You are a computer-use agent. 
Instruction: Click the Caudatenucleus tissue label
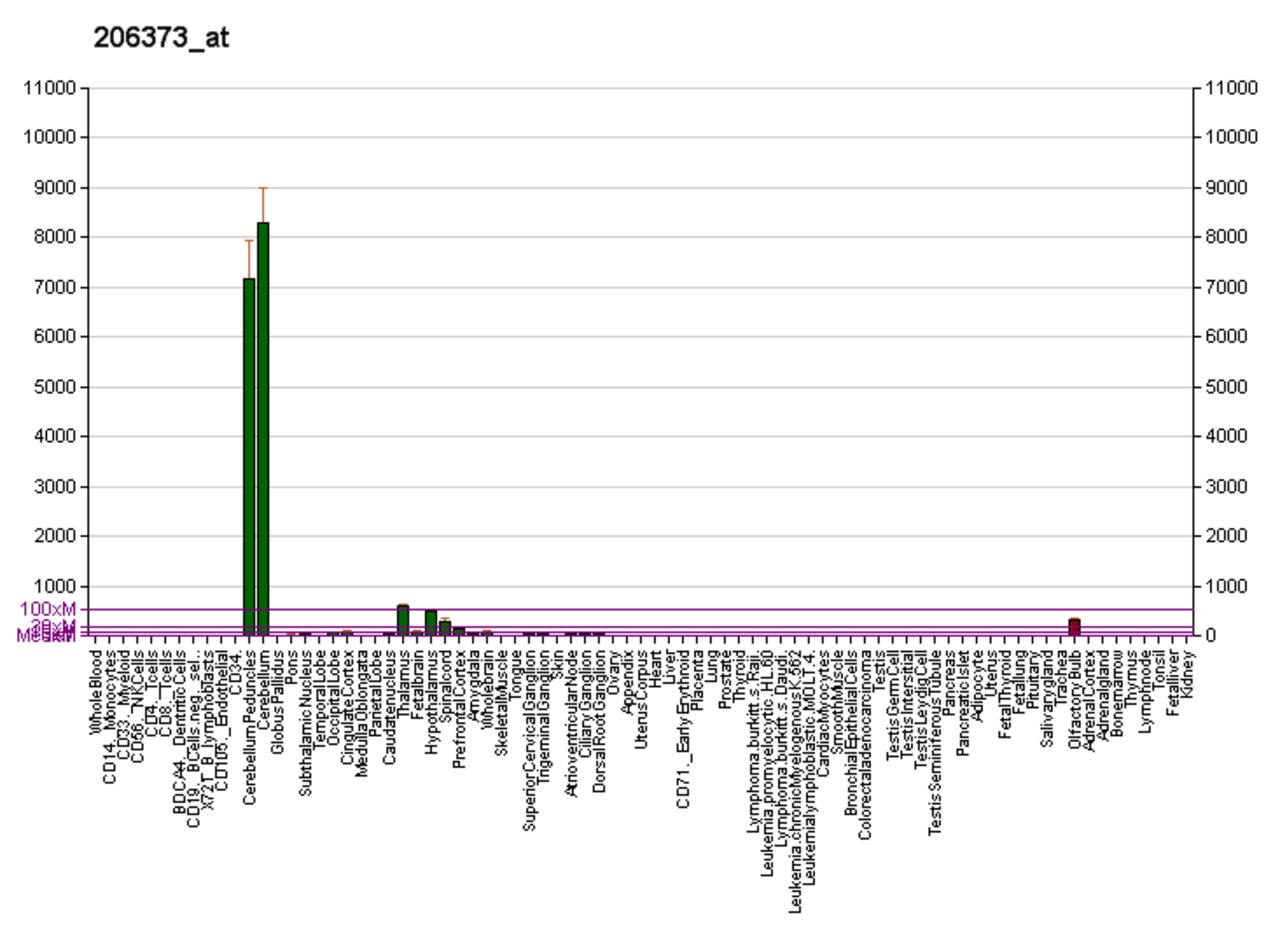point(389,704)
